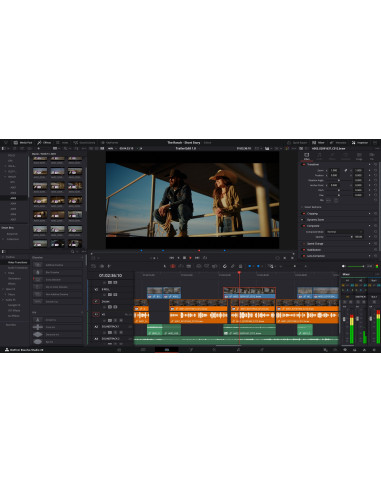
Task: Toggle Snapping magnet in the timeline toolbar
Action: pyautogui.click(x=225, y=266)
